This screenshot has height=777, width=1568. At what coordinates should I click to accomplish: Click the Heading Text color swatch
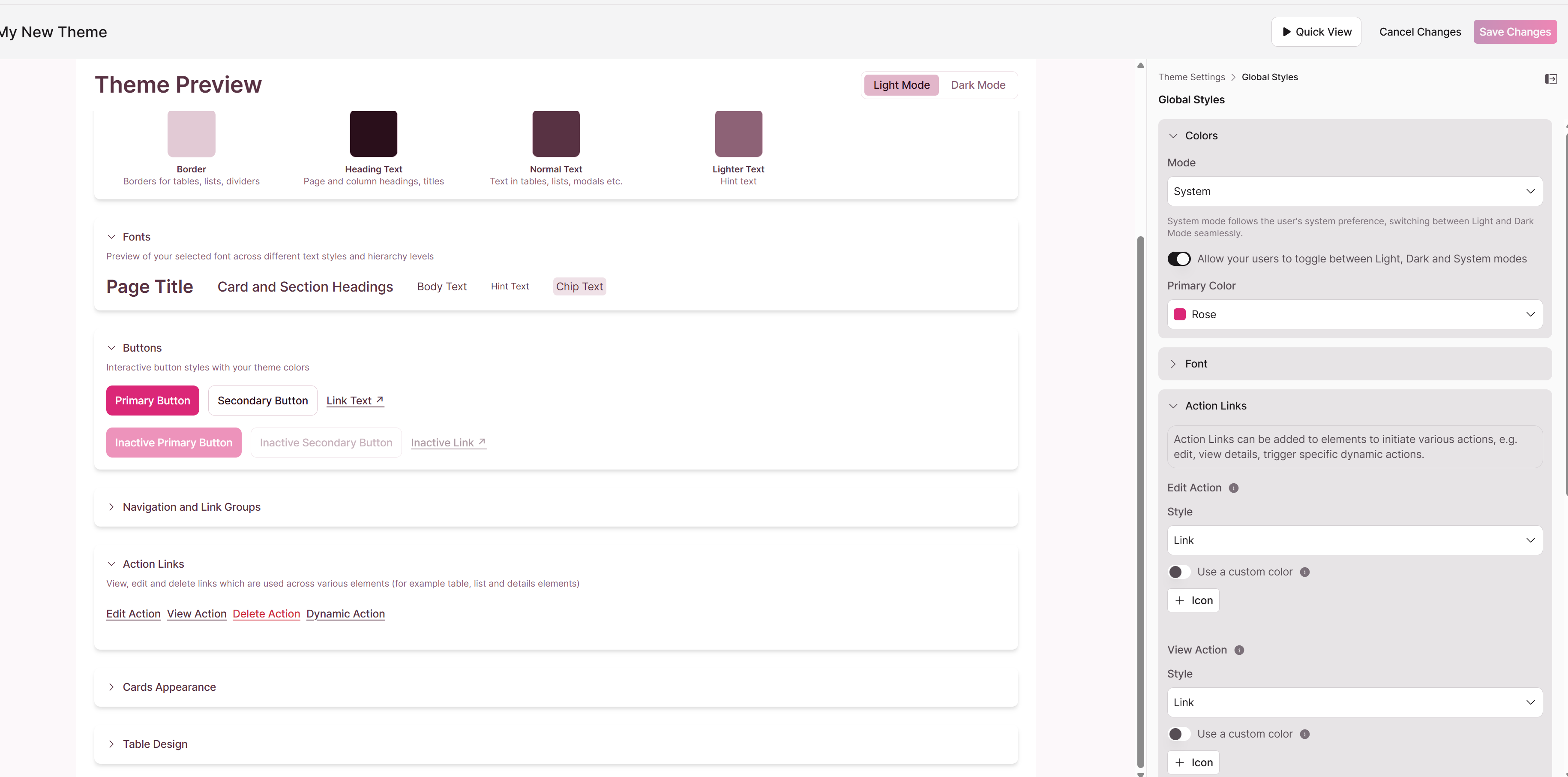(x=373, y=134)
